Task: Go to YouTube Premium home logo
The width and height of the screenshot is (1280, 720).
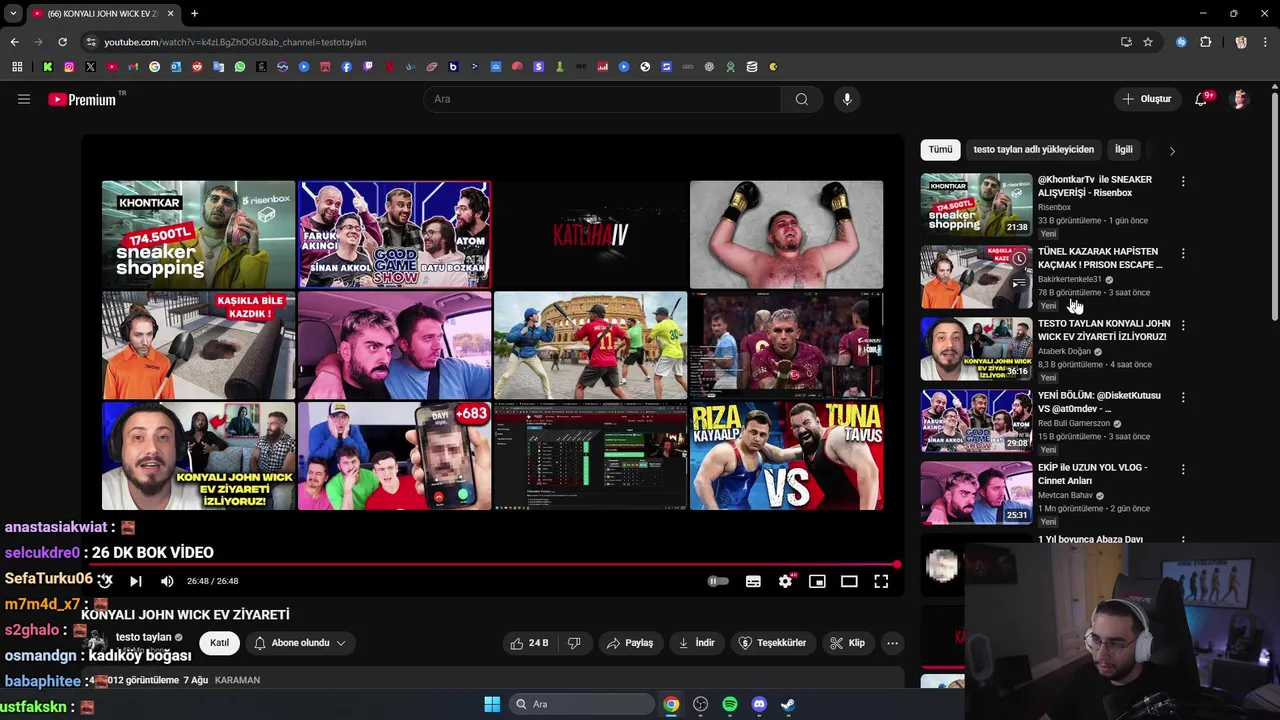Action: coord(82,100)
